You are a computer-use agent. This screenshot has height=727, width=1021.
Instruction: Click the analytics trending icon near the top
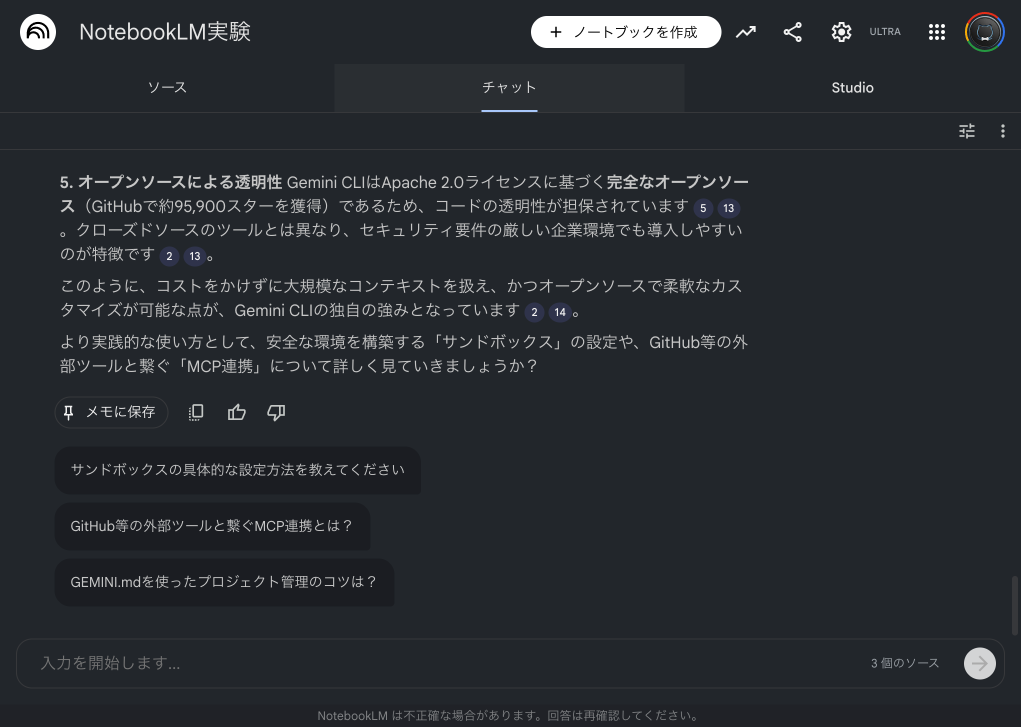745,31
